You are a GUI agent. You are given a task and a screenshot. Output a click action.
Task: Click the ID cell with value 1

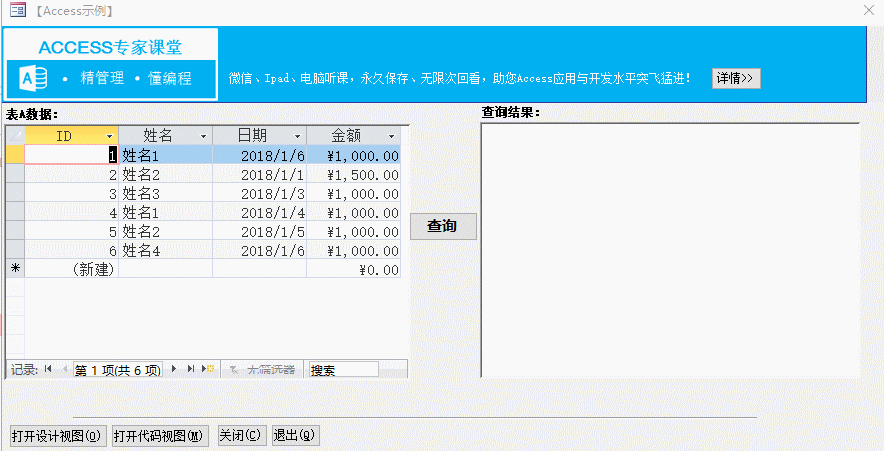pos(72,154)
